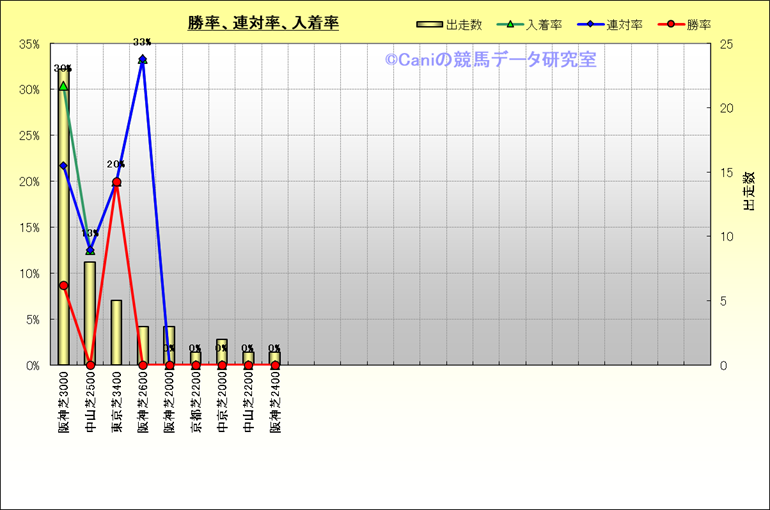Select the blue diamond at 中山芝2500
This screenshot has width=770, height=510.
(x=90, y=250)
